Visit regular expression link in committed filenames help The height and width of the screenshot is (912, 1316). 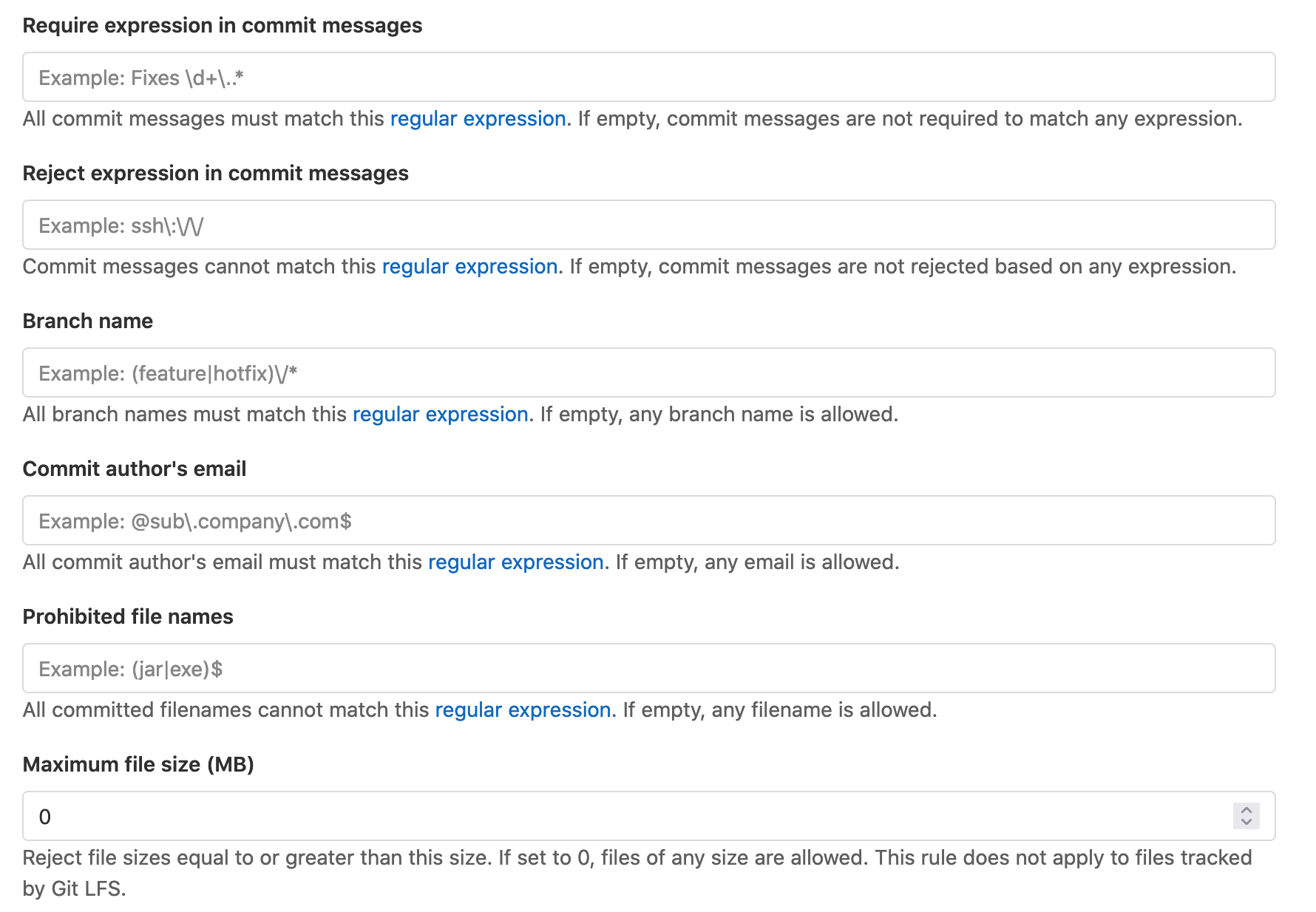(x=523, y=710)
